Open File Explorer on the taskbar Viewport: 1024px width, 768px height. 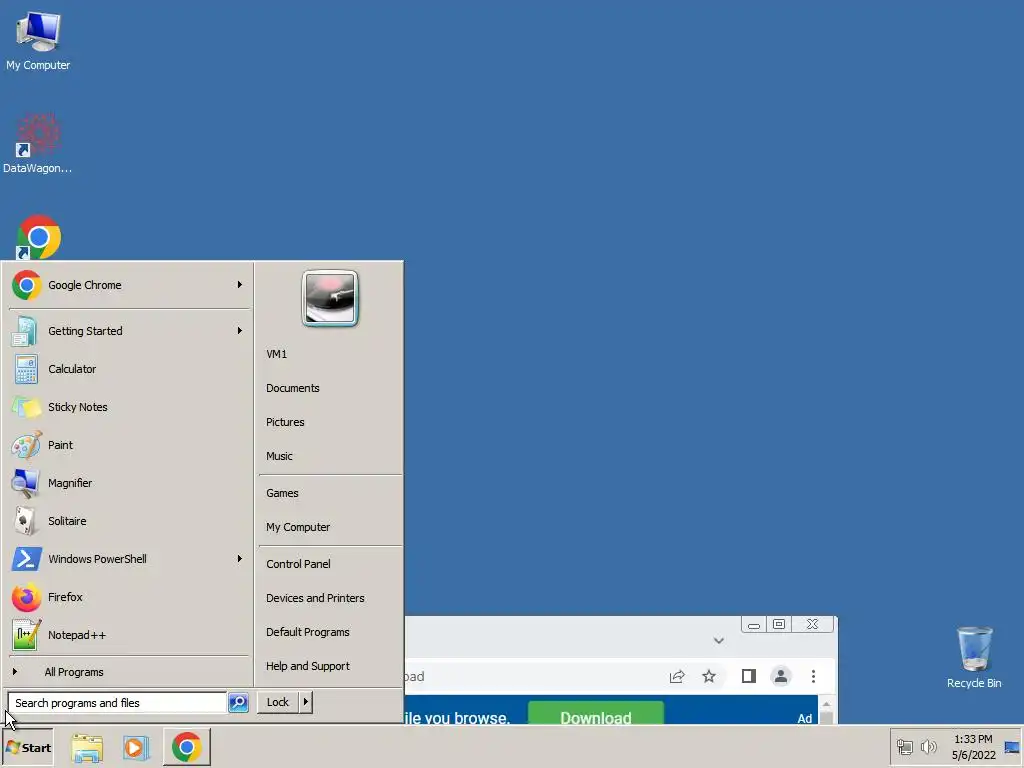click(87, 748)
